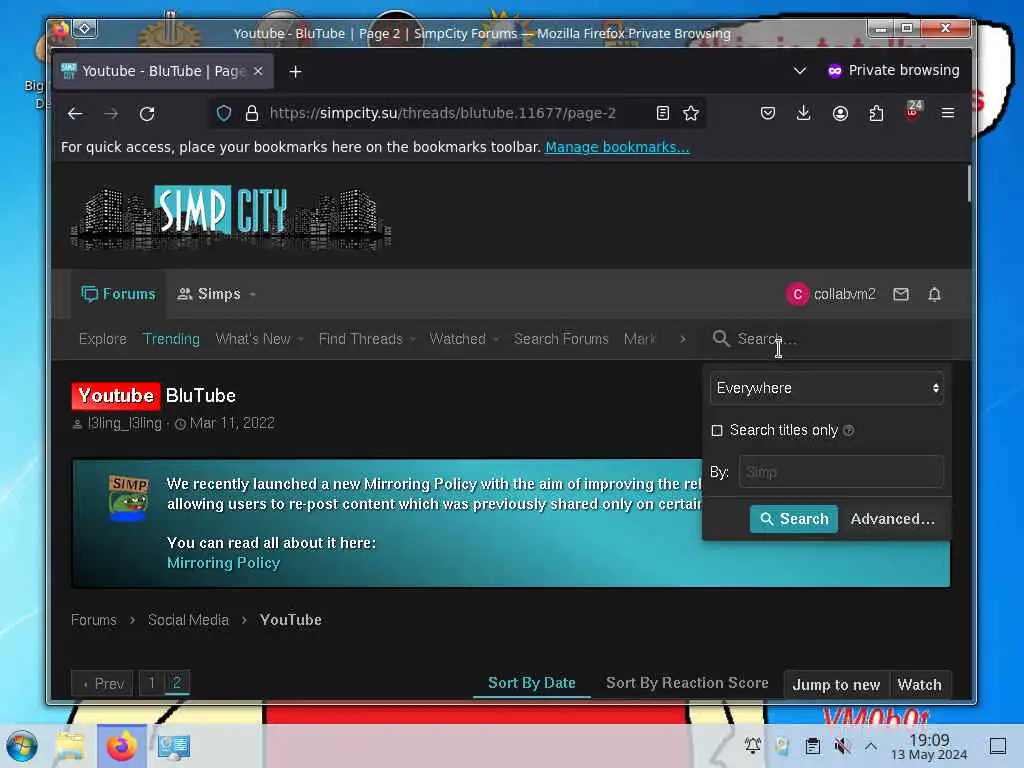
Task: Click the Jump to new button
Action: pos(836,685)
